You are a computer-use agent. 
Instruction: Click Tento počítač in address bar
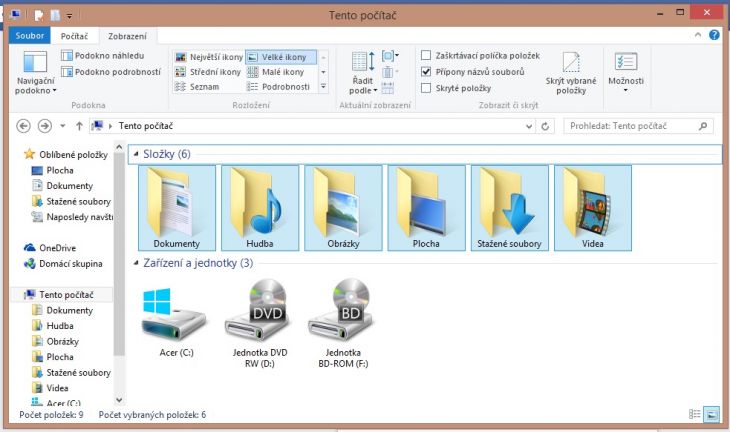point(146,126)
